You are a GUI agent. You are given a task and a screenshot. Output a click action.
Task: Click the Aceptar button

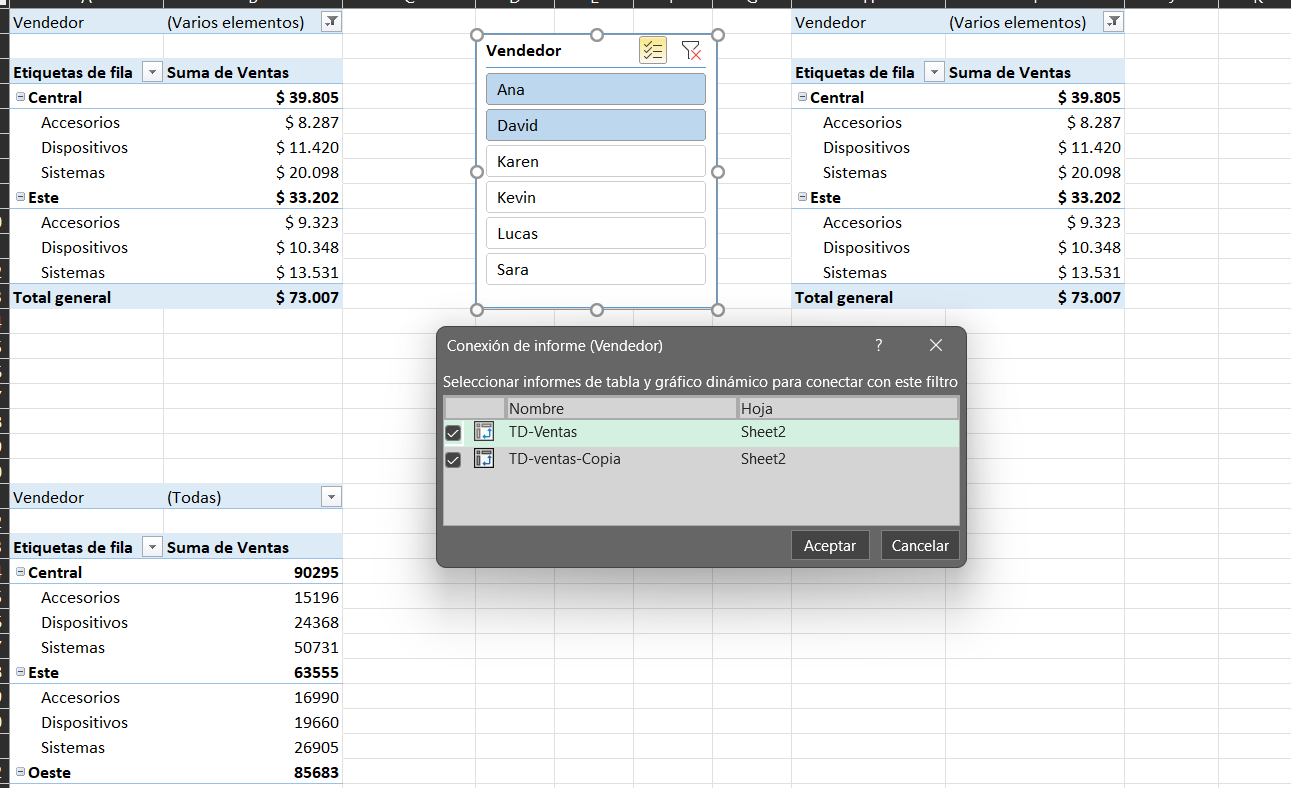click(x=830, y=546)
